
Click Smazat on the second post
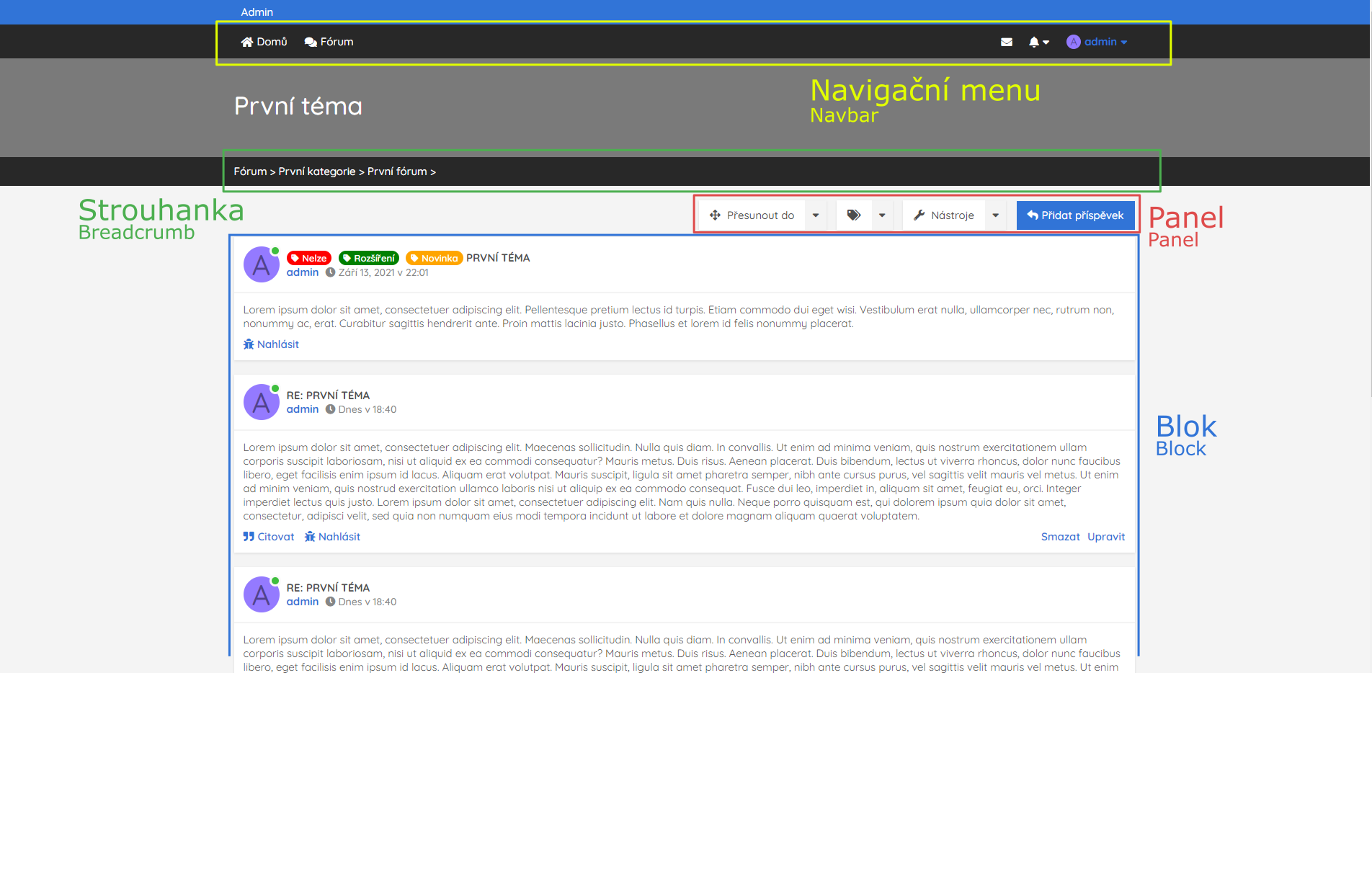point(1060,537)
